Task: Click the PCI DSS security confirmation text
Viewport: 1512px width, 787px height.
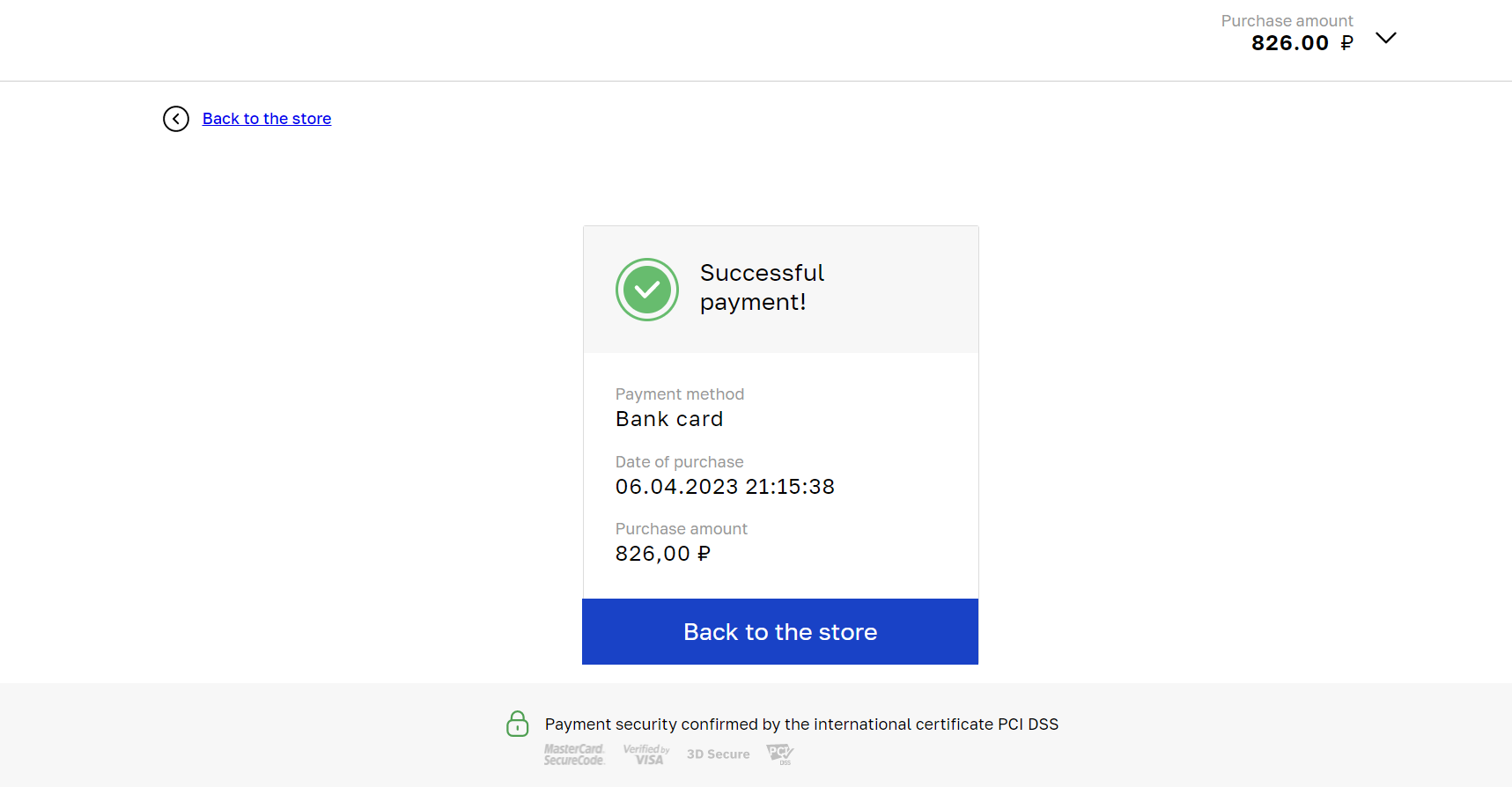Action: 801,724
